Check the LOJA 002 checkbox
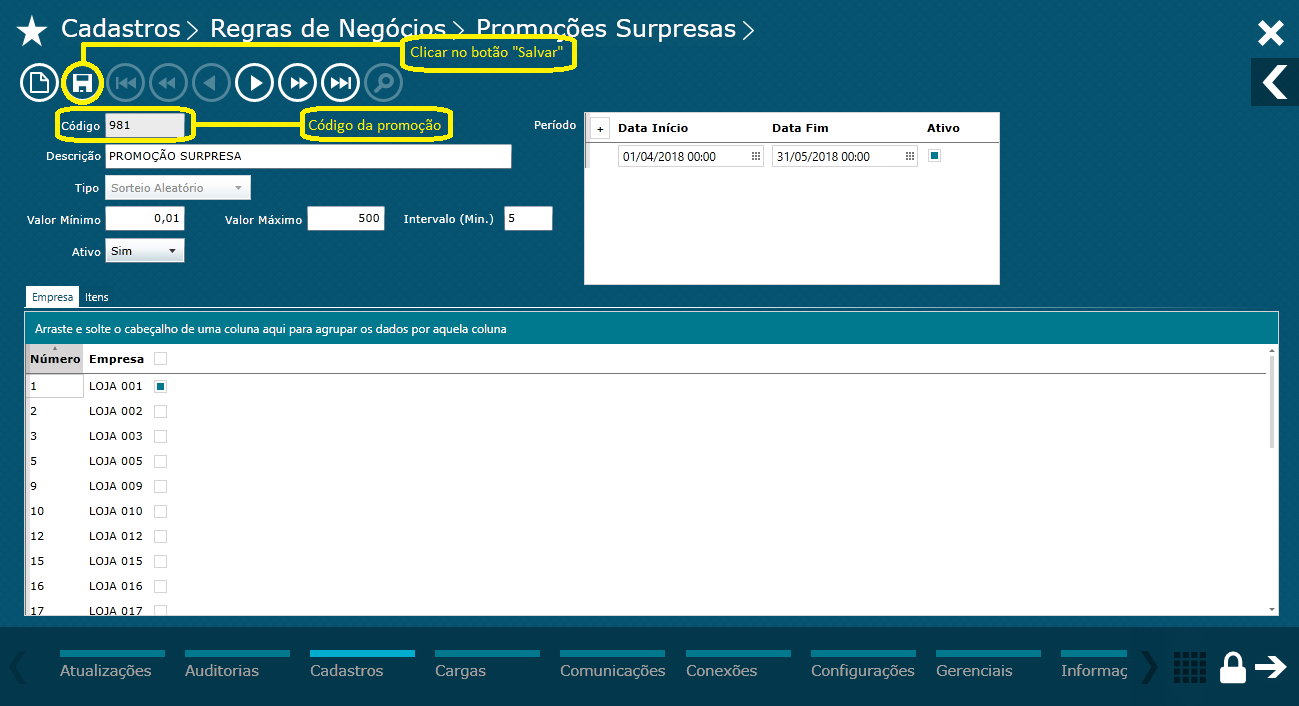 point(160,411)
